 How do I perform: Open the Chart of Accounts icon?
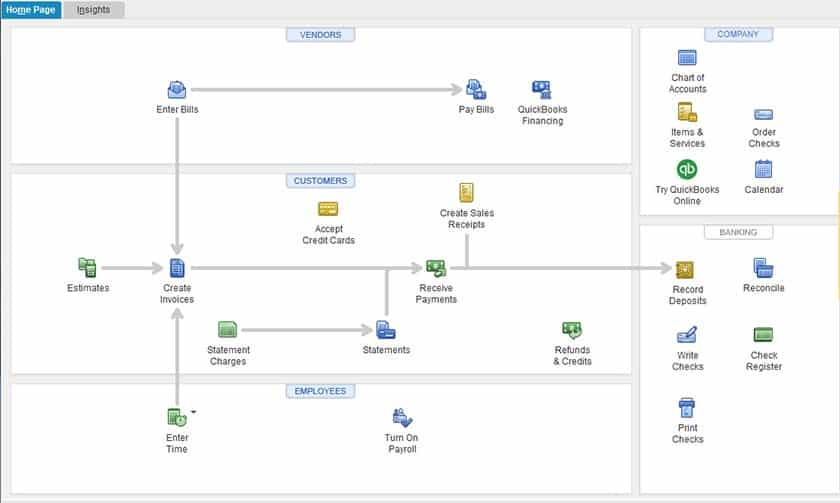point(687,57)
